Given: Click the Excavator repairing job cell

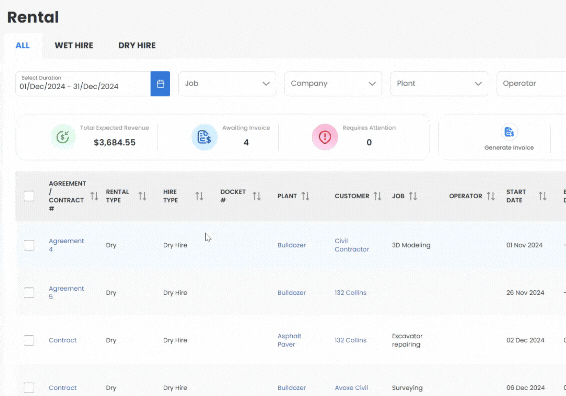Looking at the screenshot, I should tap(407, 340).
